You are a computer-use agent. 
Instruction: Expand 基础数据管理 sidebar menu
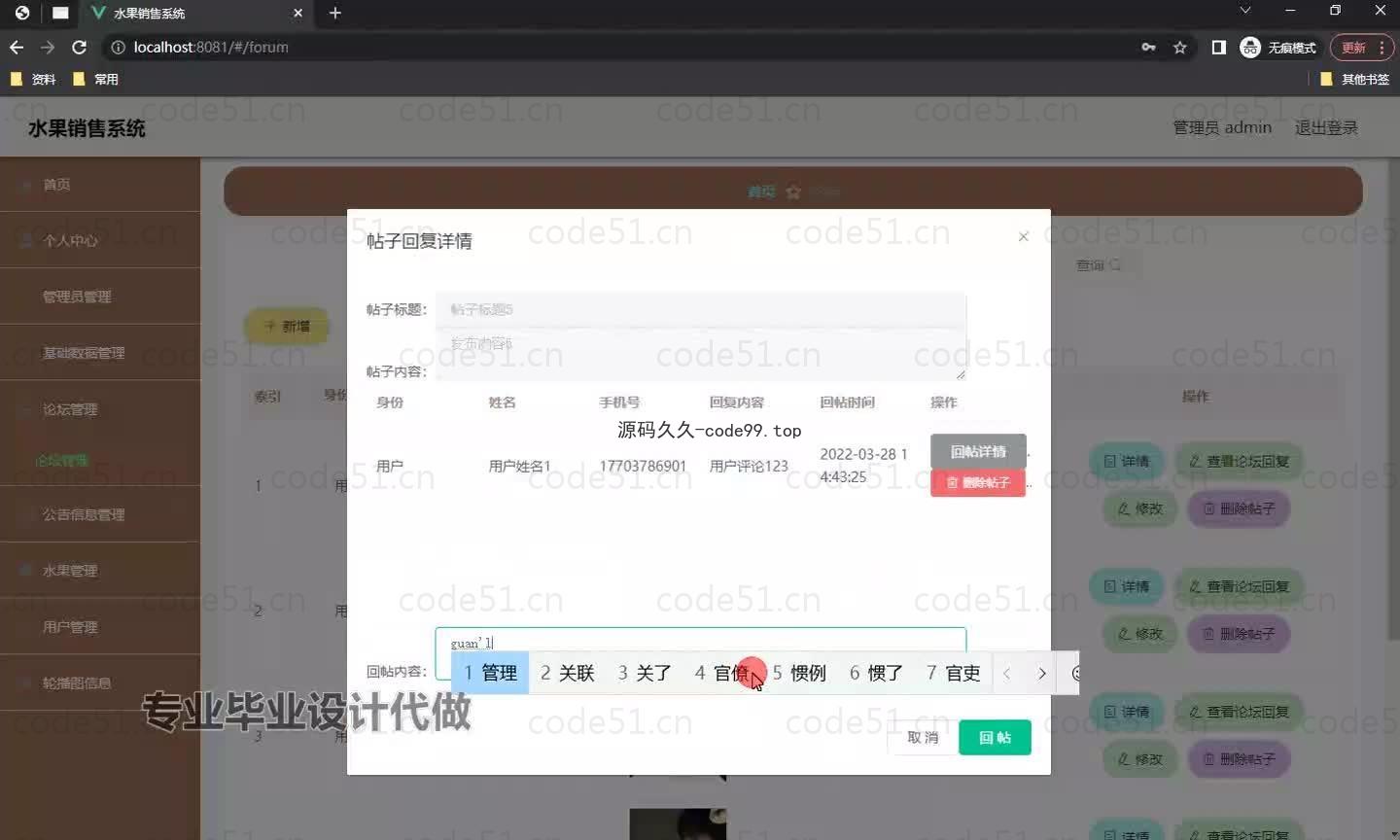click(x=100, y=353)
